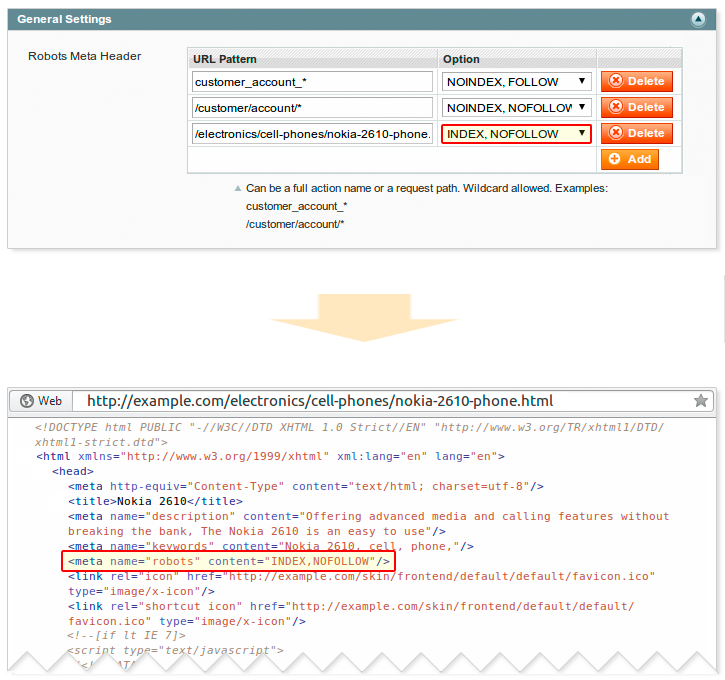This screenshot has width=725, height=680.
Task: Edit the customer_account_* URL pattern field
Action: point(312,82)
